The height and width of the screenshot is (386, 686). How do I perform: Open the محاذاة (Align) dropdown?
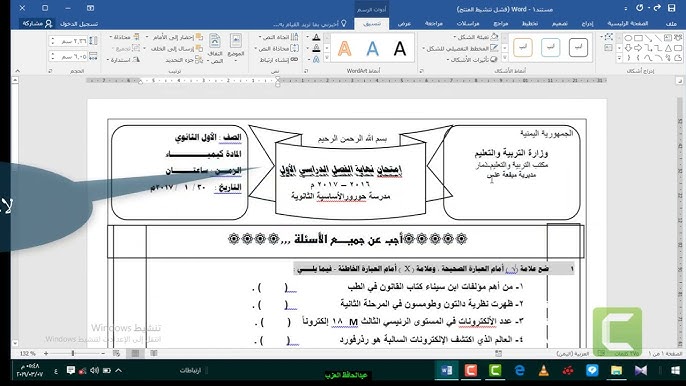pos(125,37)
